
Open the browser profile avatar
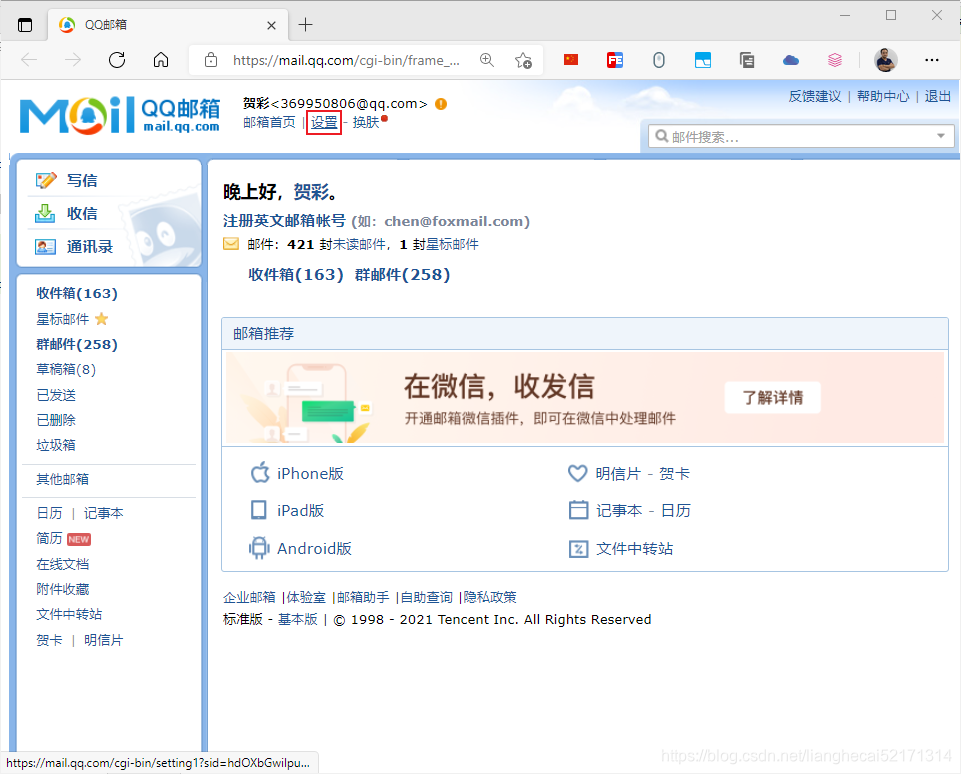886,60
